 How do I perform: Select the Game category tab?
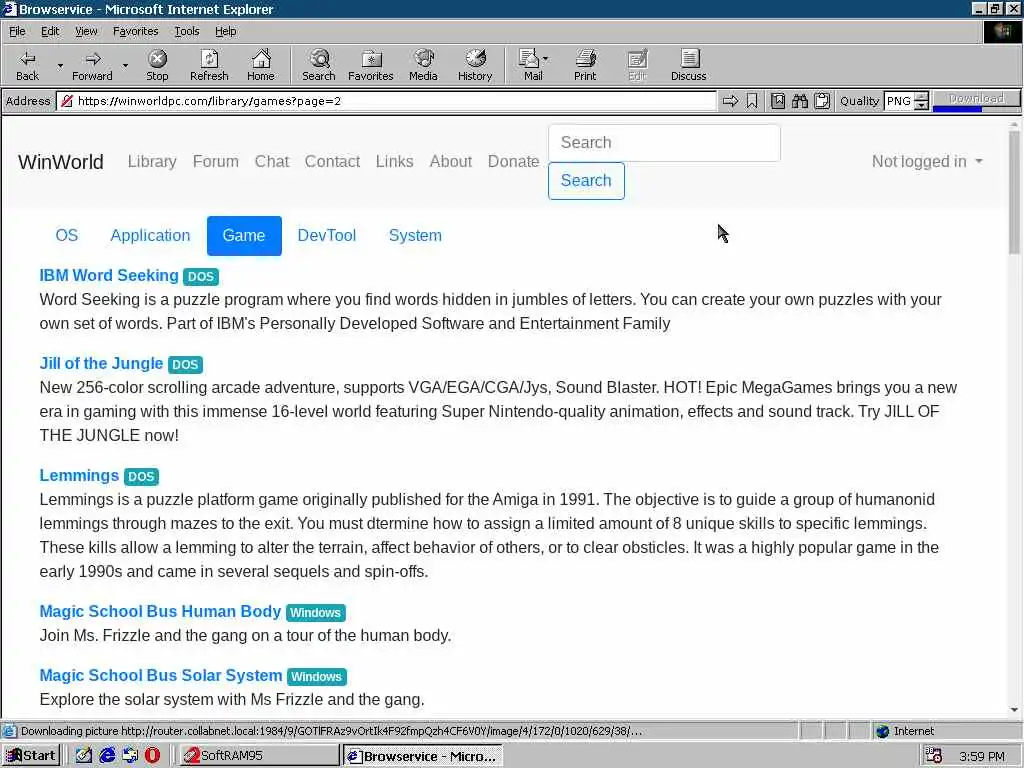click(x=244, y=236)
